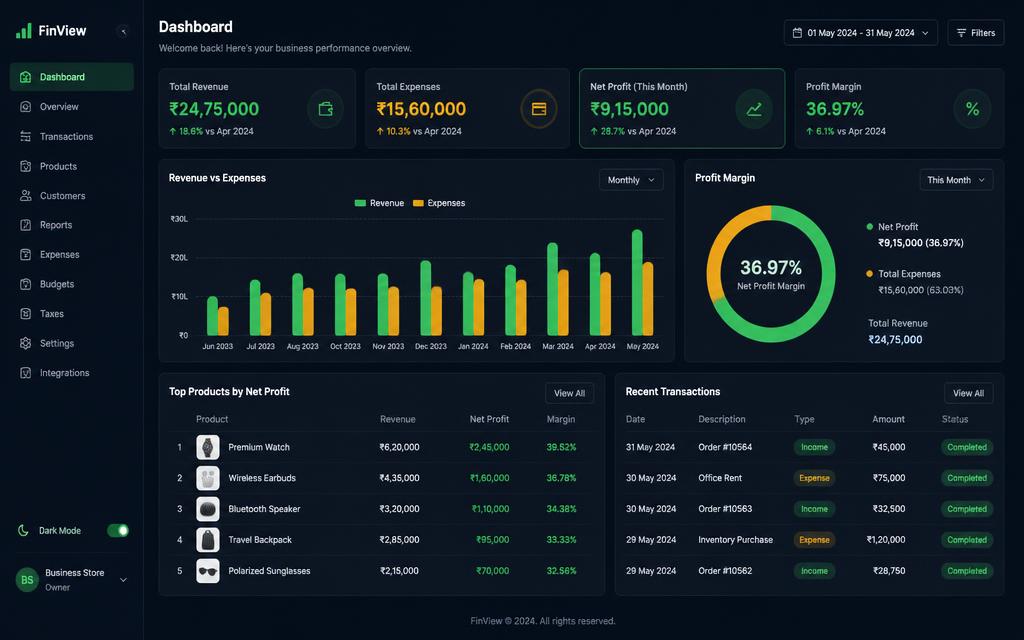Open the Customers menu item
The image size is (1024, 640).
[72, 195]
